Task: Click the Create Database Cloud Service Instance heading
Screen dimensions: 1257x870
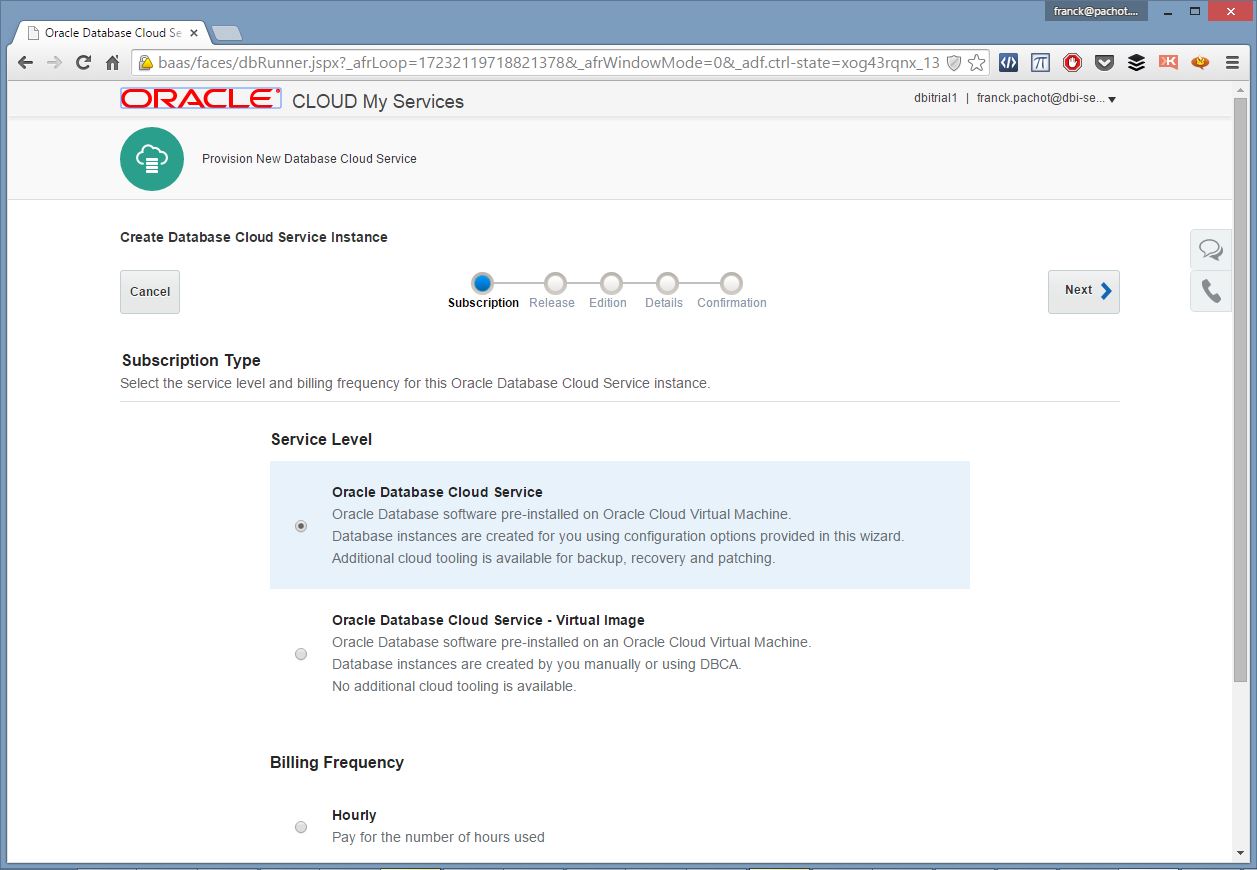Action: pos(254,237)
